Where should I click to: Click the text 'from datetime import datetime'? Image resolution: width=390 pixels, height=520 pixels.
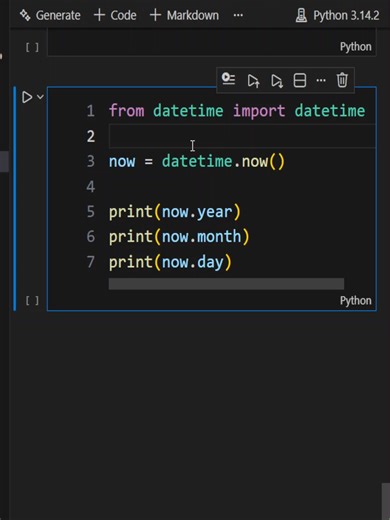point(237,111)
